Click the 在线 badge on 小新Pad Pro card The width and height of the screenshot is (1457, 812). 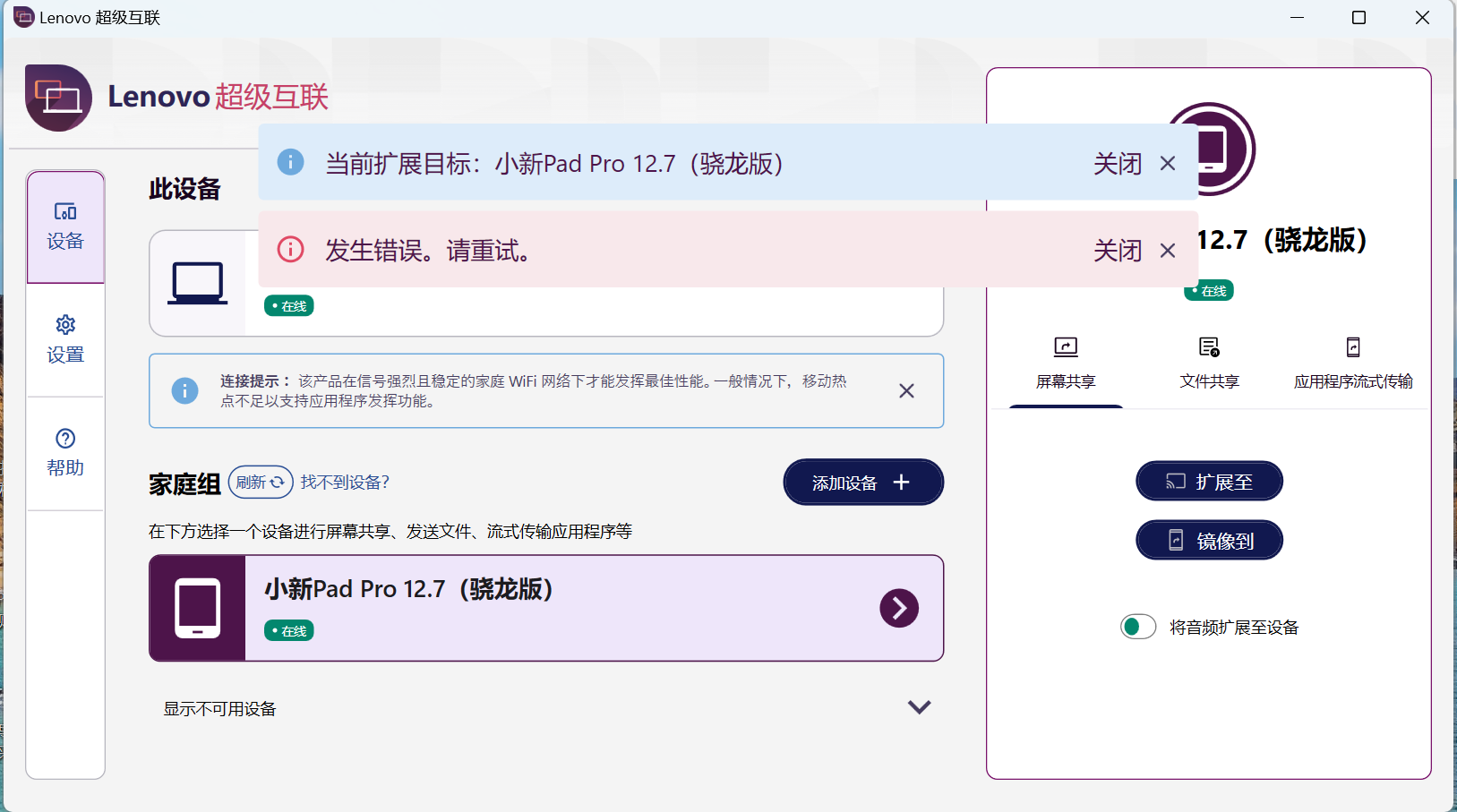coord(288,631)
